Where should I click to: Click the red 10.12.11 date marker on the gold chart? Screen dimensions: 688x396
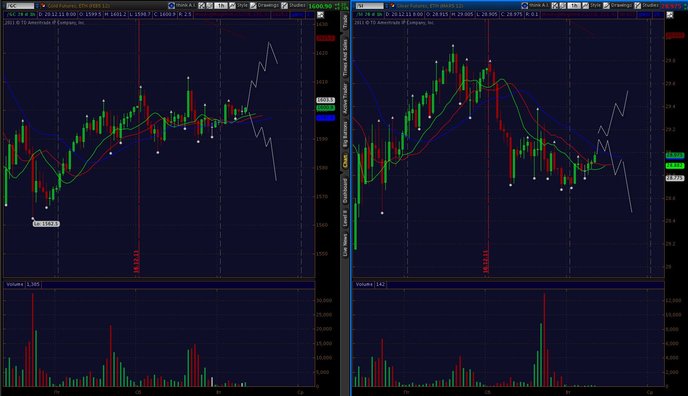136,261
